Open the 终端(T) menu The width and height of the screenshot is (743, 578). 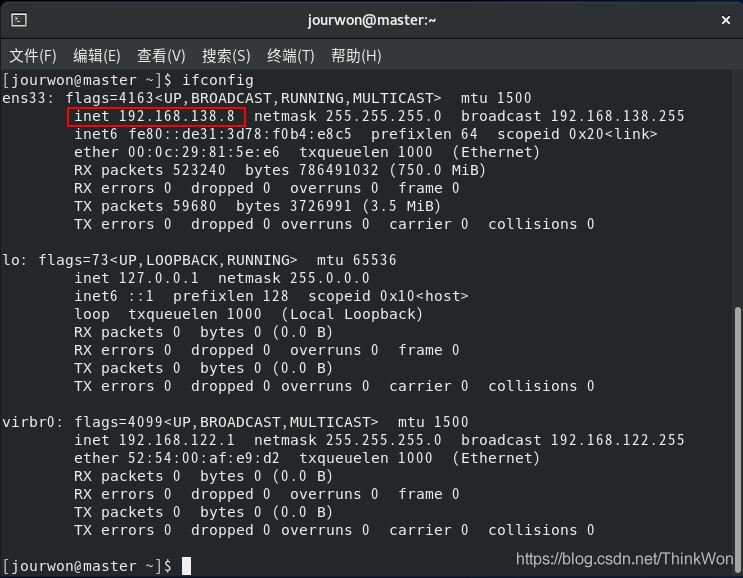pos(291,56)
